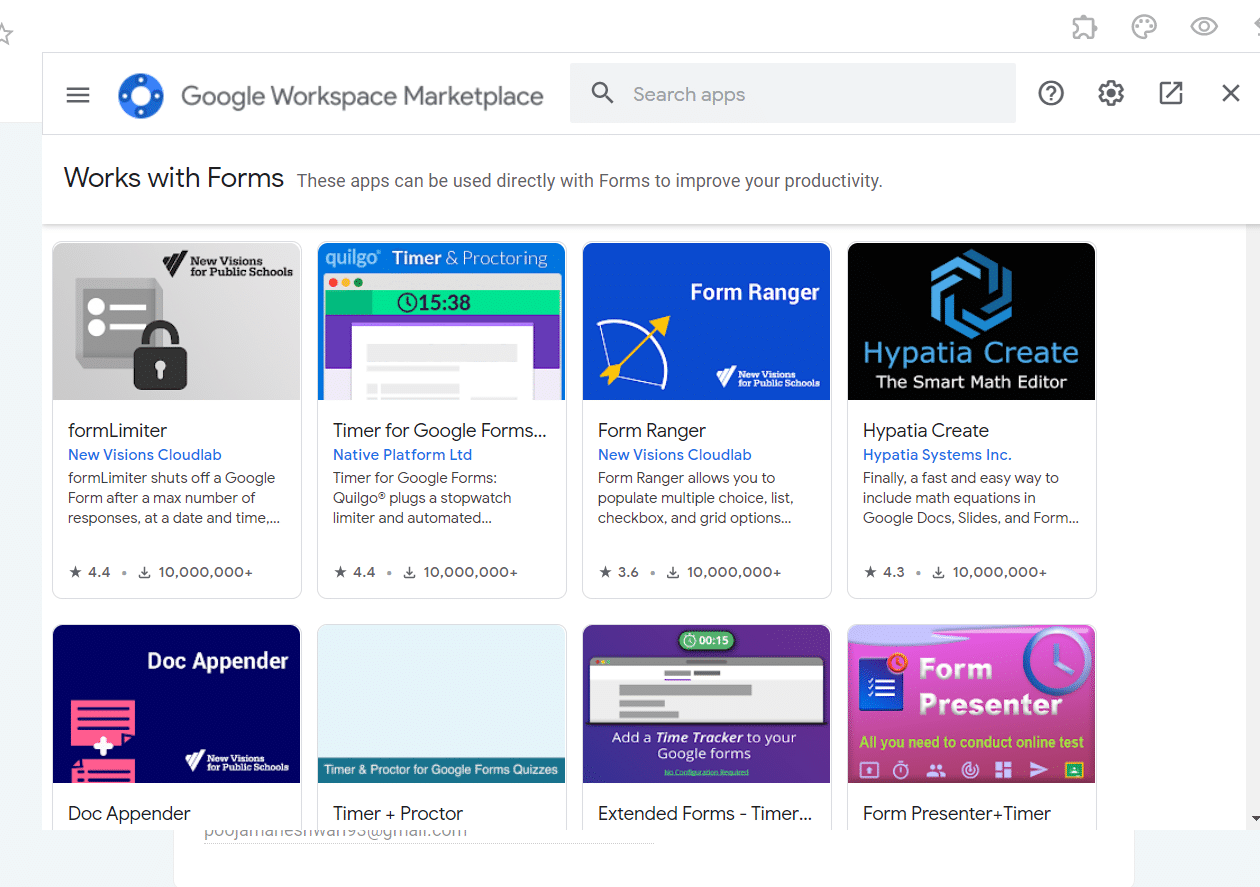Open the Form Presenter banner image
The height and width of the screenshot is (887, 1260).
coord(972,704)
